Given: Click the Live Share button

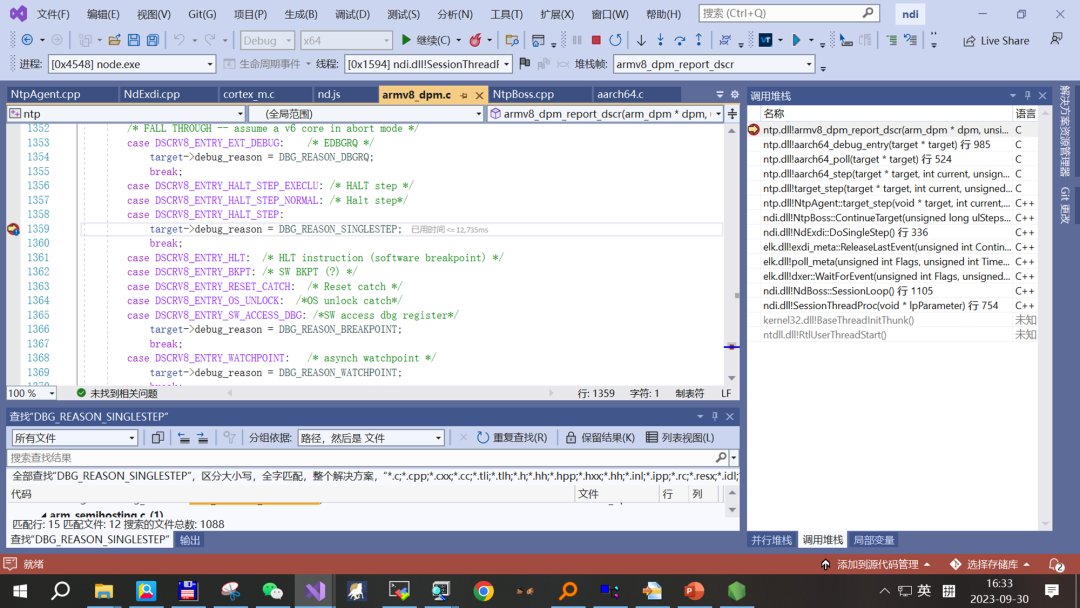Looking at the screenshot, I should [x=996, y=41].
